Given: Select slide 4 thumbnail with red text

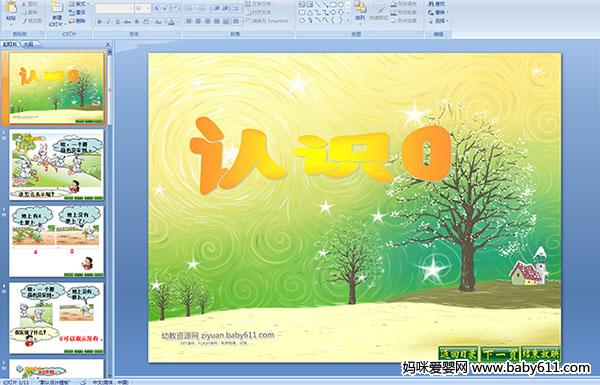Looking at the screenshot, I should click(56, 318).
